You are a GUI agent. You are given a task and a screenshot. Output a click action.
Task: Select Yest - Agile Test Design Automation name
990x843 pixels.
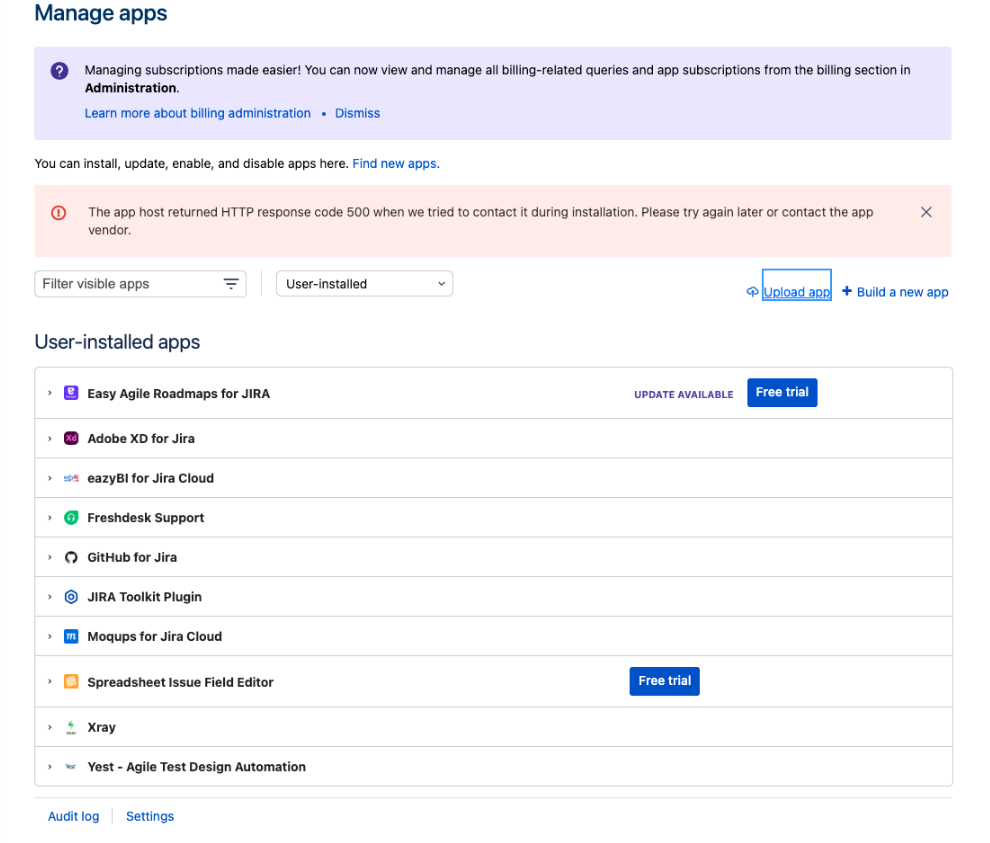point(196,767)
